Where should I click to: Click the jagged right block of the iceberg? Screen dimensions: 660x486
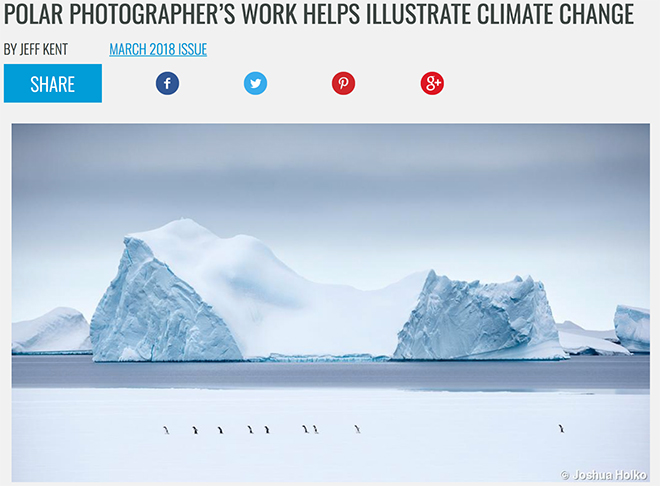click(478, 318)
